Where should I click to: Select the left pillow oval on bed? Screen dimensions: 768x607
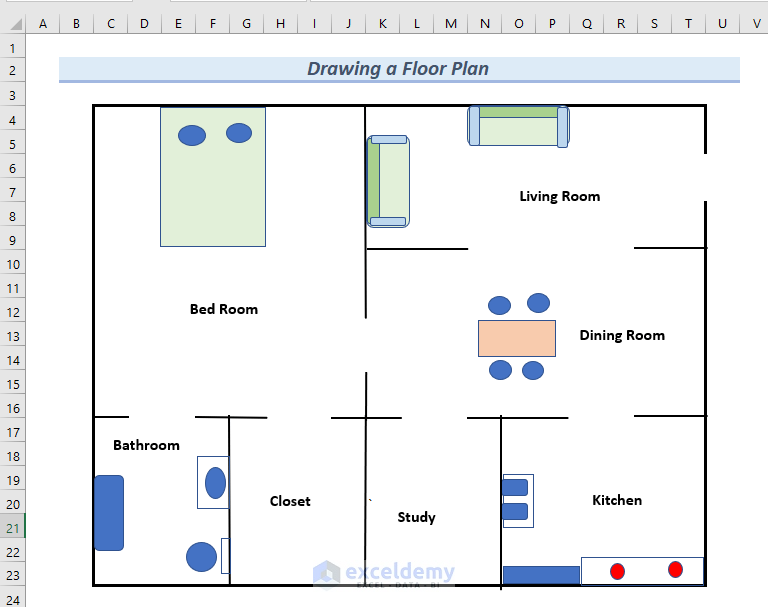click(192, 135)
